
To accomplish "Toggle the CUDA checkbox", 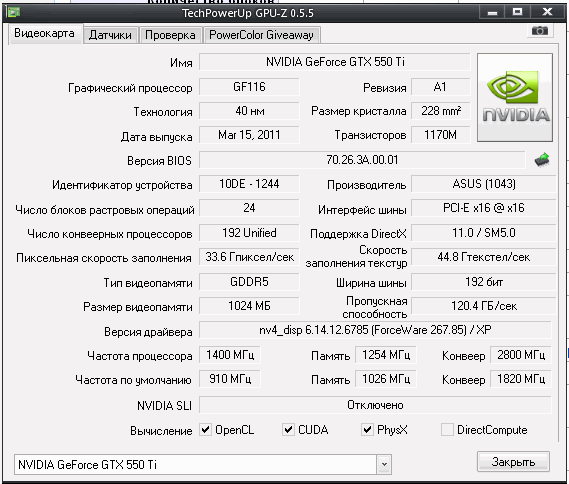I will (288, 430).
